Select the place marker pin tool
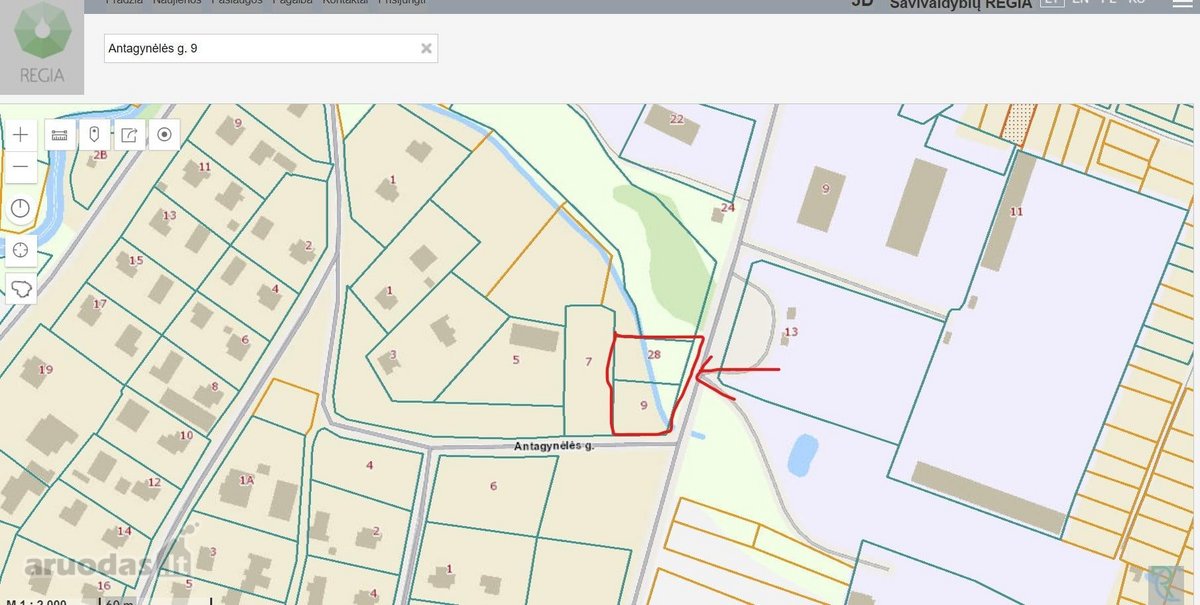This screenshot has height=605, width=1200. 94,134
